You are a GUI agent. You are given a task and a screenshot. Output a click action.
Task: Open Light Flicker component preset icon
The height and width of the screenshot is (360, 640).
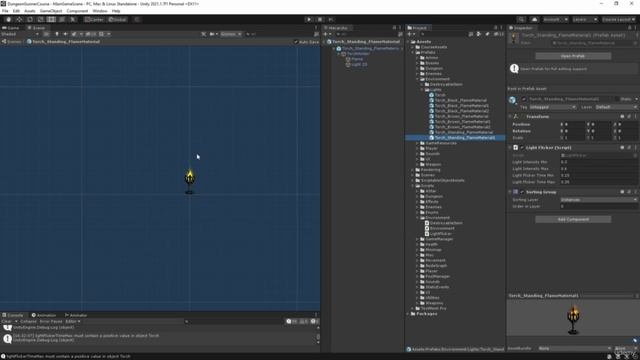point(629,148)
